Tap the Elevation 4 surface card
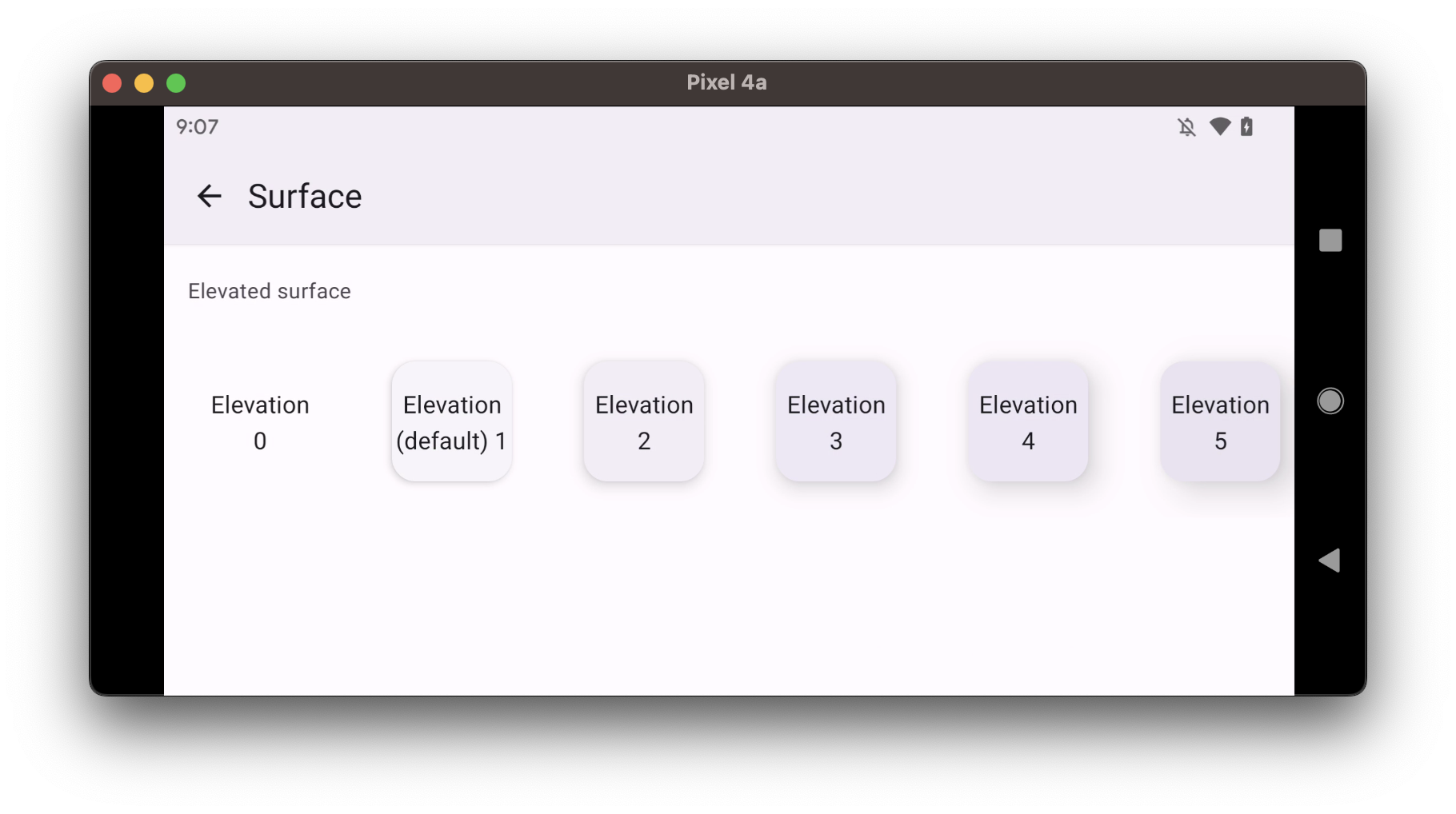This screenshot has width=1456, height=814. pos(1027,421)
